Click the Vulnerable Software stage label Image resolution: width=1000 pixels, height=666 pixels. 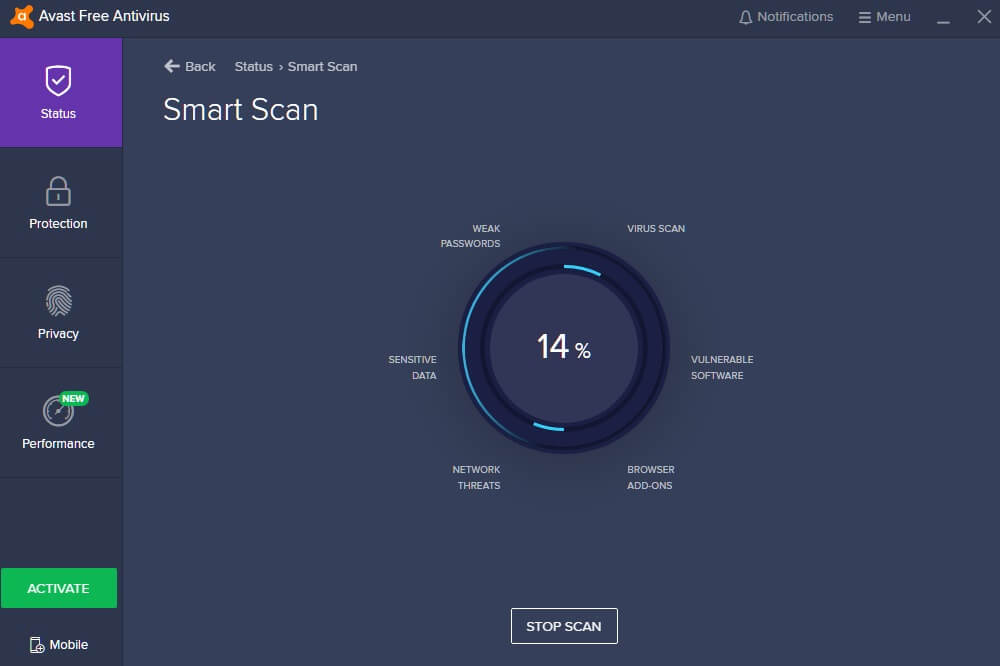pos(721,367)
